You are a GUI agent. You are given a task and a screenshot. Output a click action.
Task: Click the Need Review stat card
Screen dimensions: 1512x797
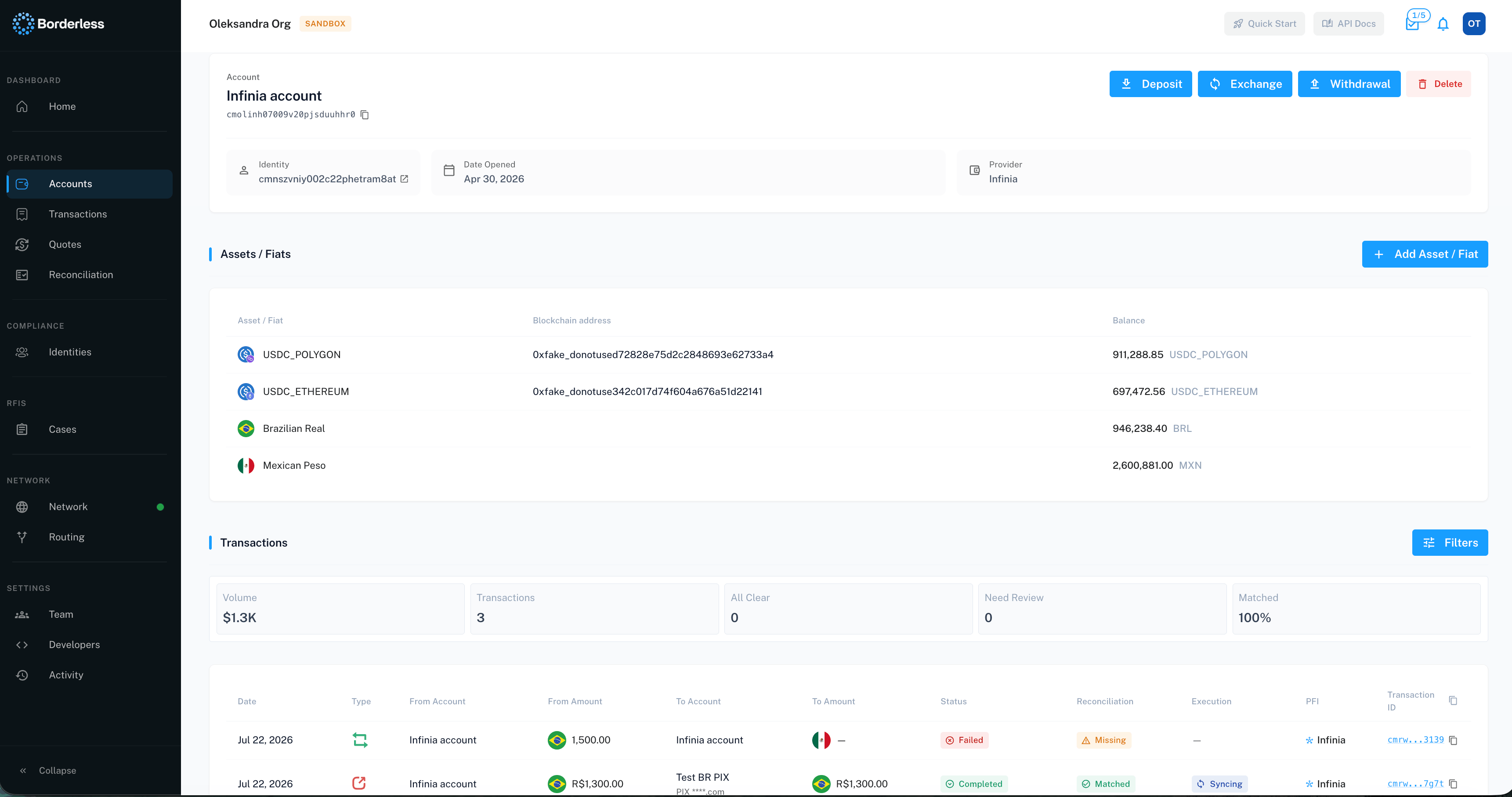point(1102,609)
